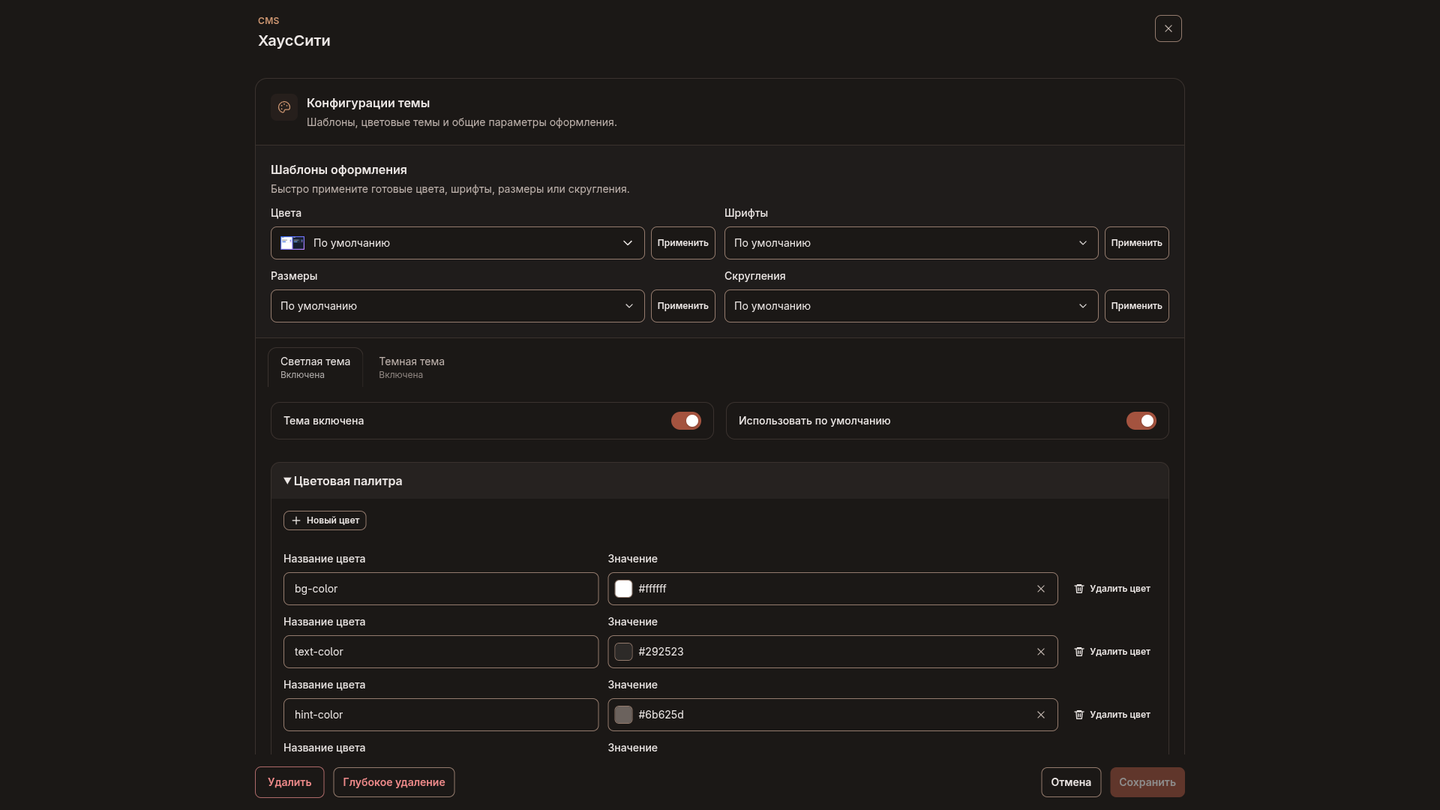This screenshot has width=1440, height=810.
Task: Open the hint-color gray color swatch
Action: 624,715
